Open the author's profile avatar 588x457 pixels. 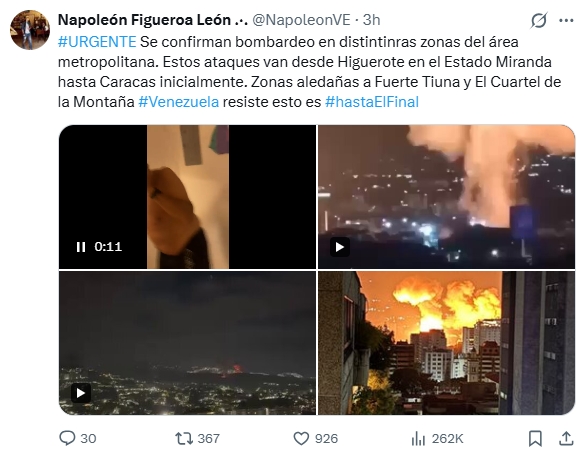point(30,30)
